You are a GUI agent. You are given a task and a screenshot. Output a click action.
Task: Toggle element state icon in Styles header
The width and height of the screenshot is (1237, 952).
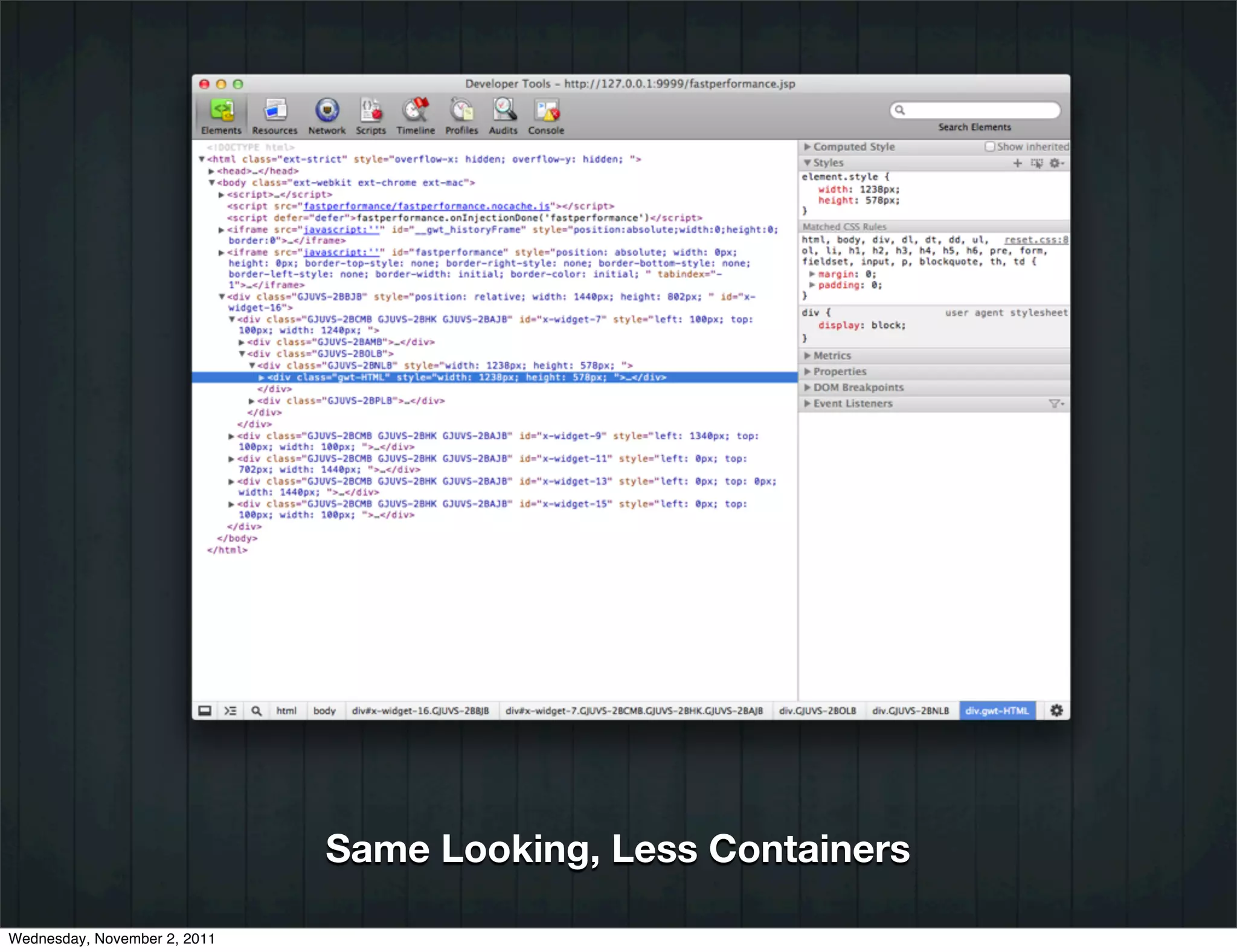pyautogui.click(x=1036, y=163)
